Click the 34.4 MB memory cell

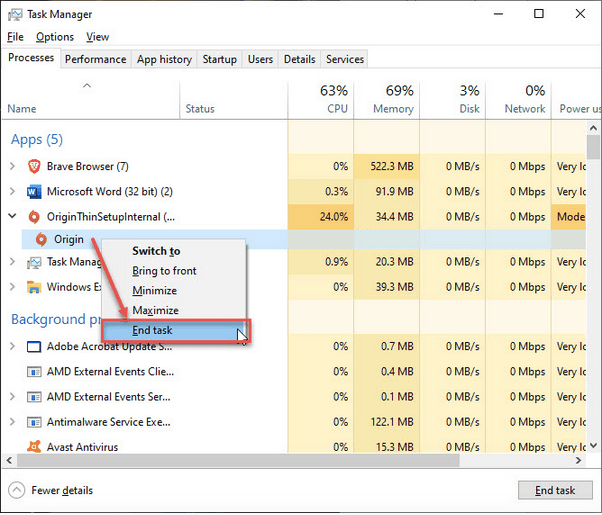click(387, 217)
